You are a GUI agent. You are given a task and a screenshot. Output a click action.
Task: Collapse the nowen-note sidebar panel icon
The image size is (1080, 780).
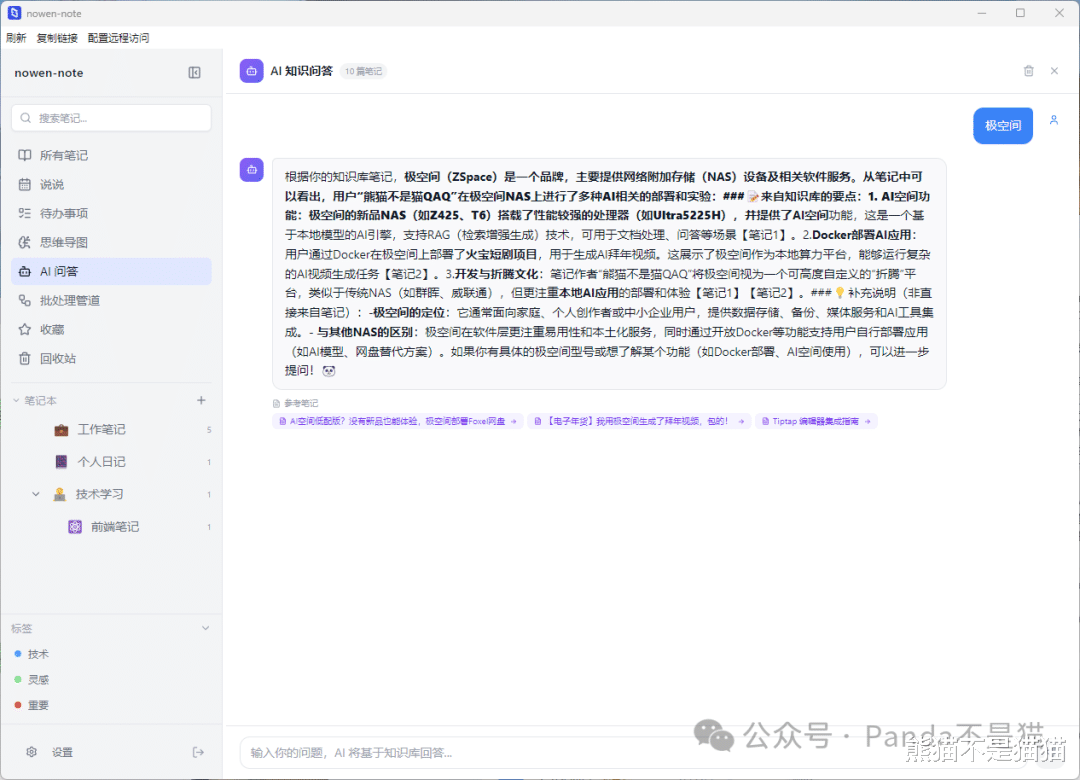194,72
